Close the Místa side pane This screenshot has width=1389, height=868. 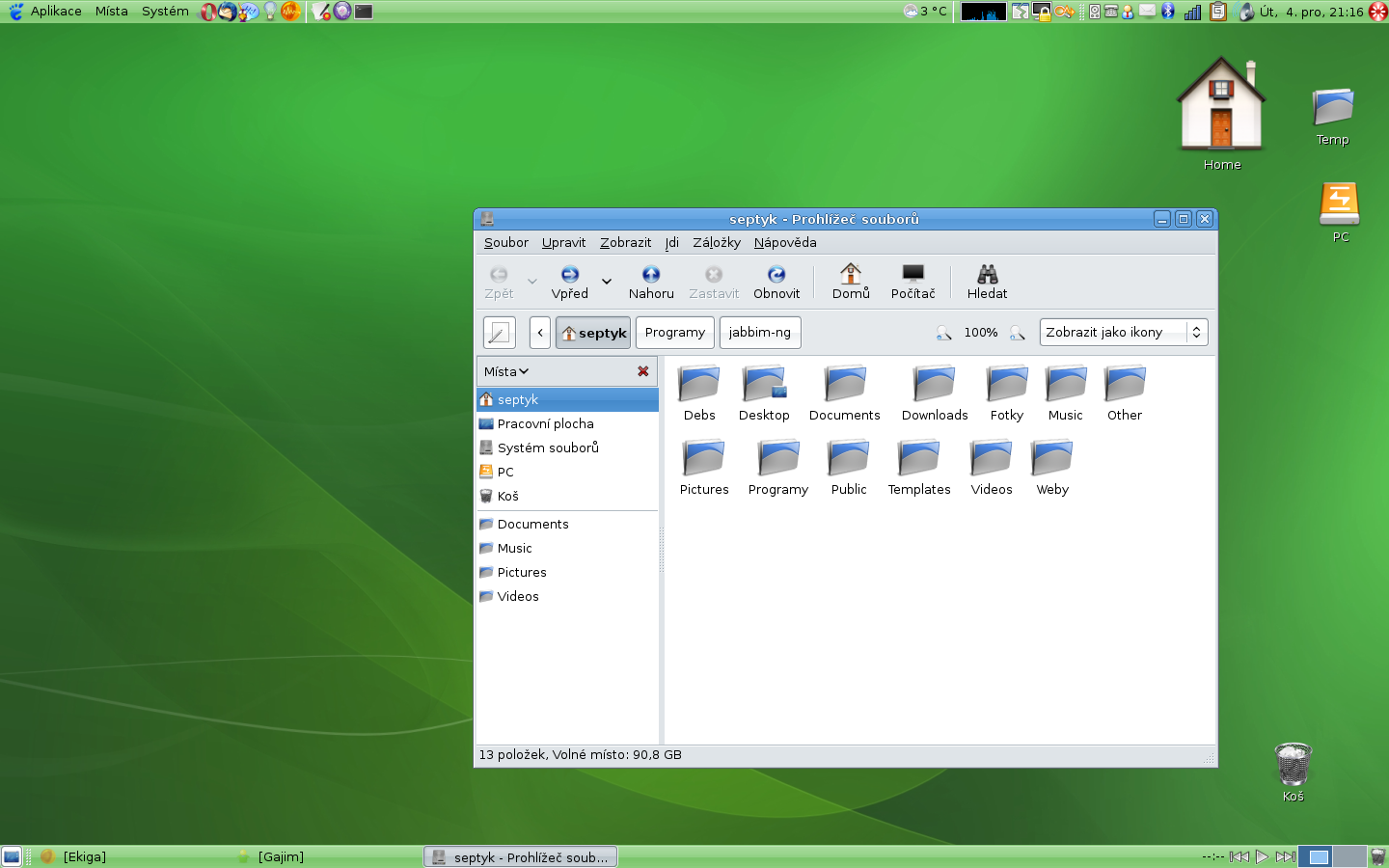(x=643, y=371)
